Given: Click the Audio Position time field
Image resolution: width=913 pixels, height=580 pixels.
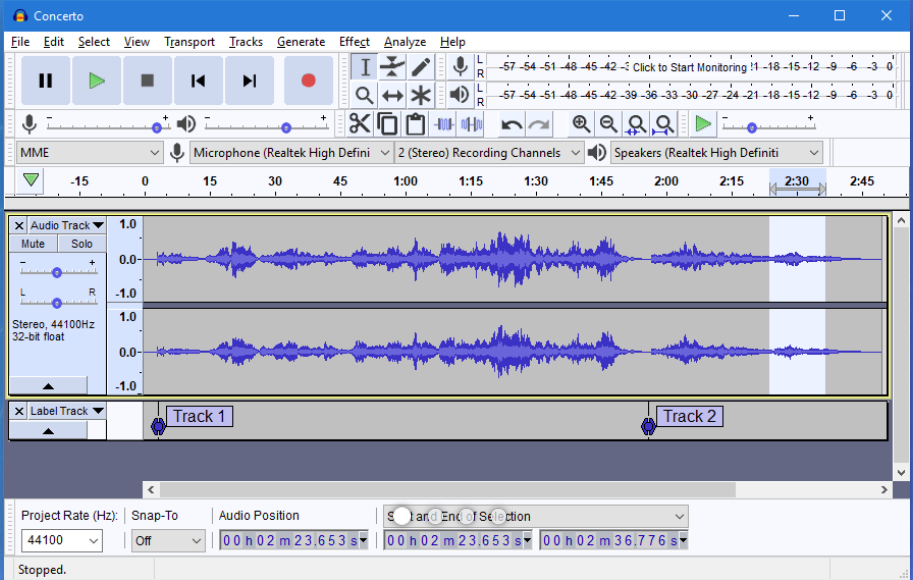Looking at the screenshot, I should tap(293, 540).
